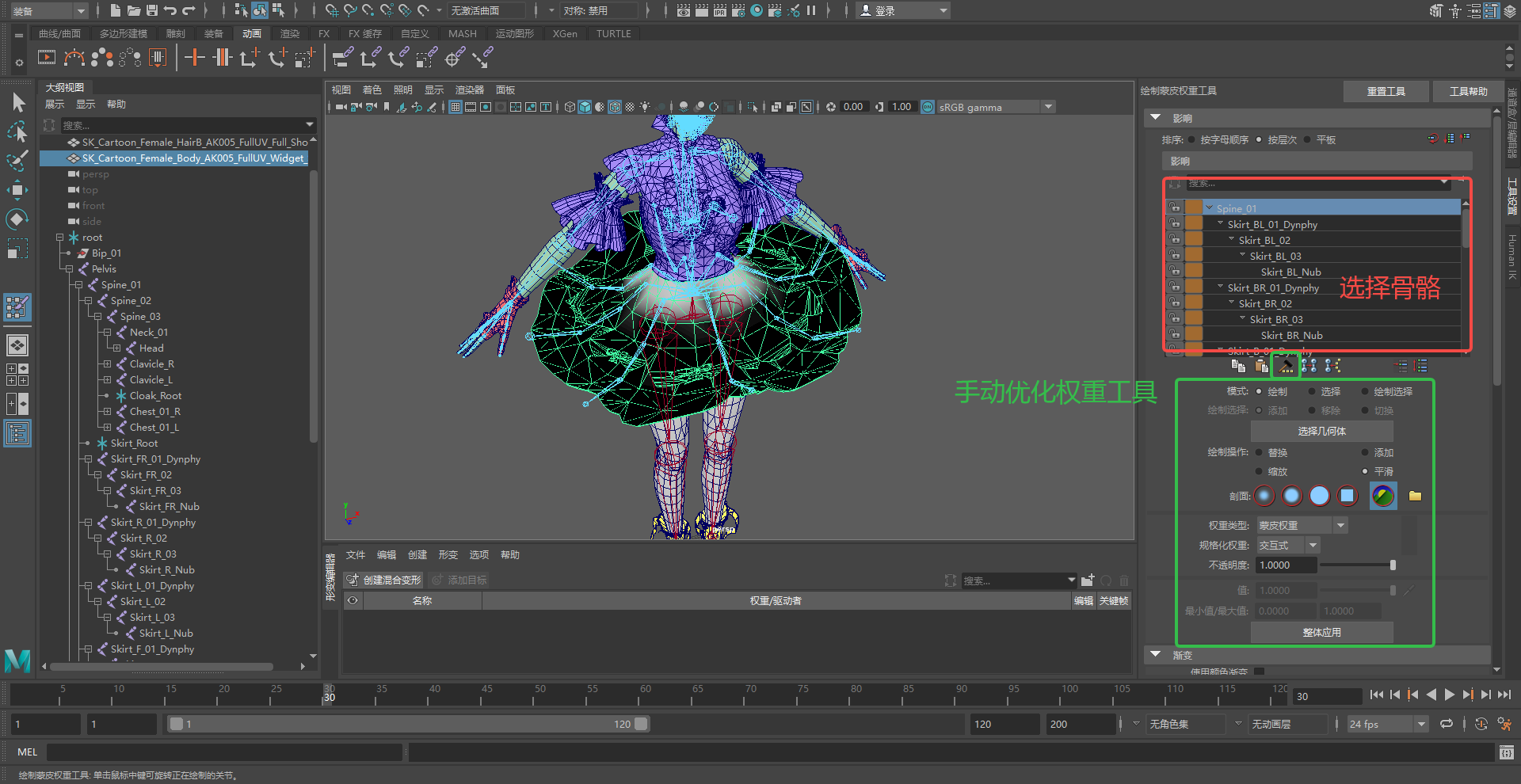This screenshot has width=1521, height=784.
Task: Open the 24 fps frame rate dropdown
Action: 1388,724
